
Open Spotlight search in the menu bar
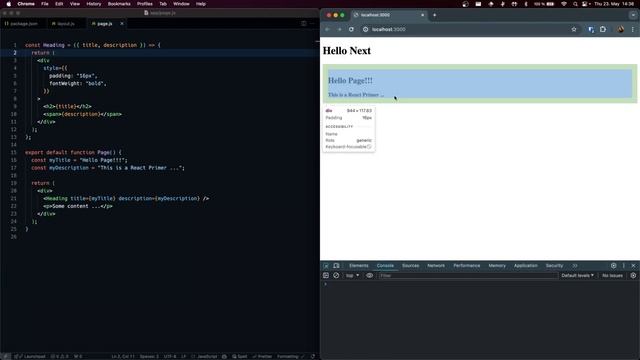(x=575, y=4)
